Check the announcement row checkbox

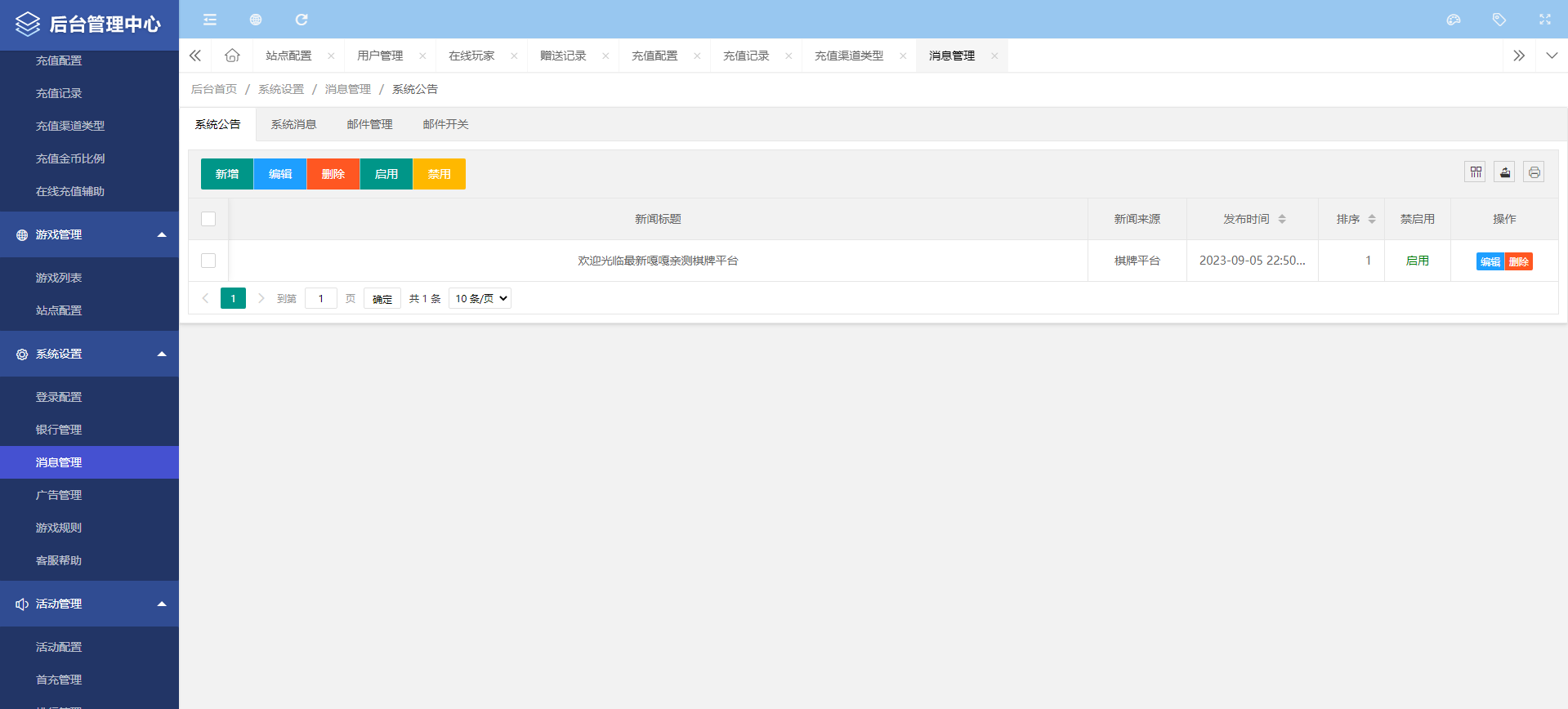click(208, 261)
